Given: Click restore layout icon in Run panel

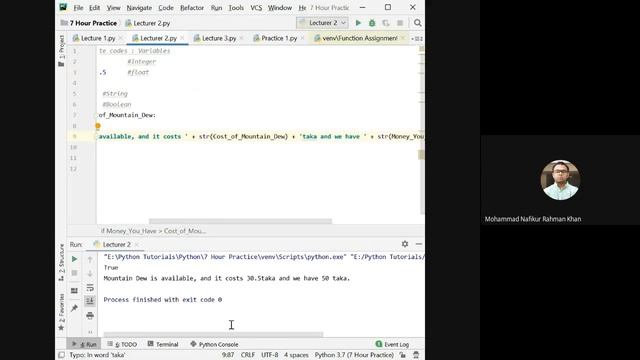Looking at the screenshot, I should [x=74, y=291].
